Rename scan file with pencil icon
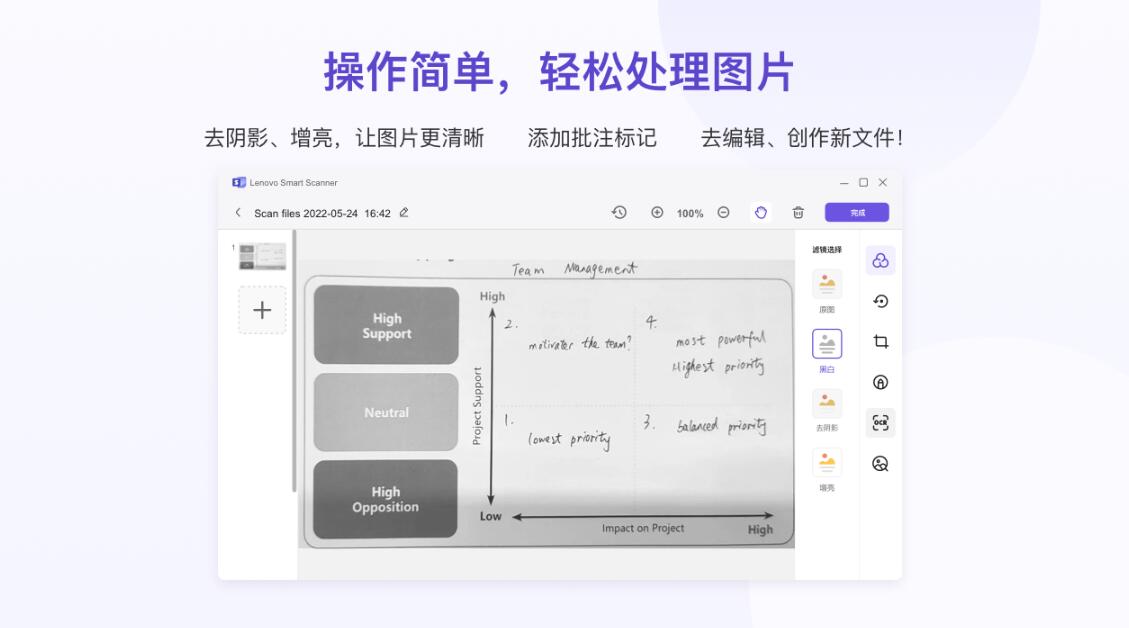This screenshot has height=628, width=1129. [404, 212]
